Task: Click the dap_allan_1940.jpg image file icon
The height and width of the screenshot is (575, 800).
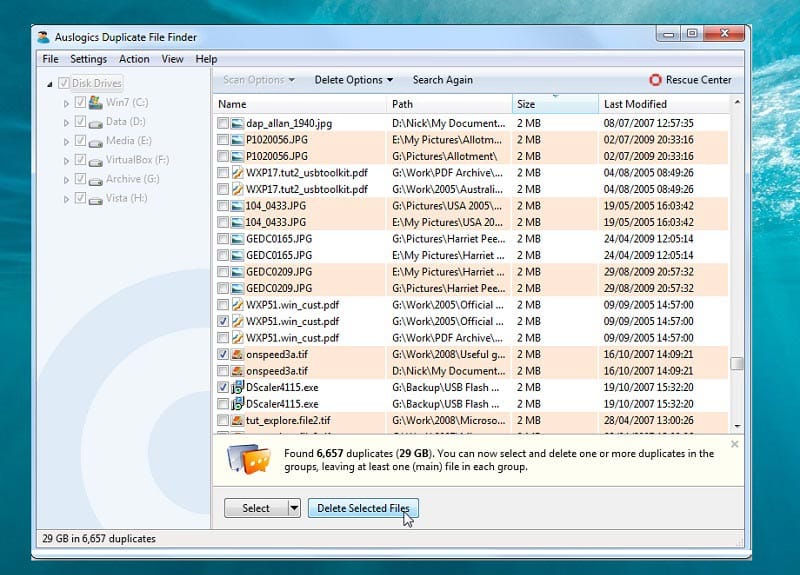Action: coord(238,123)
